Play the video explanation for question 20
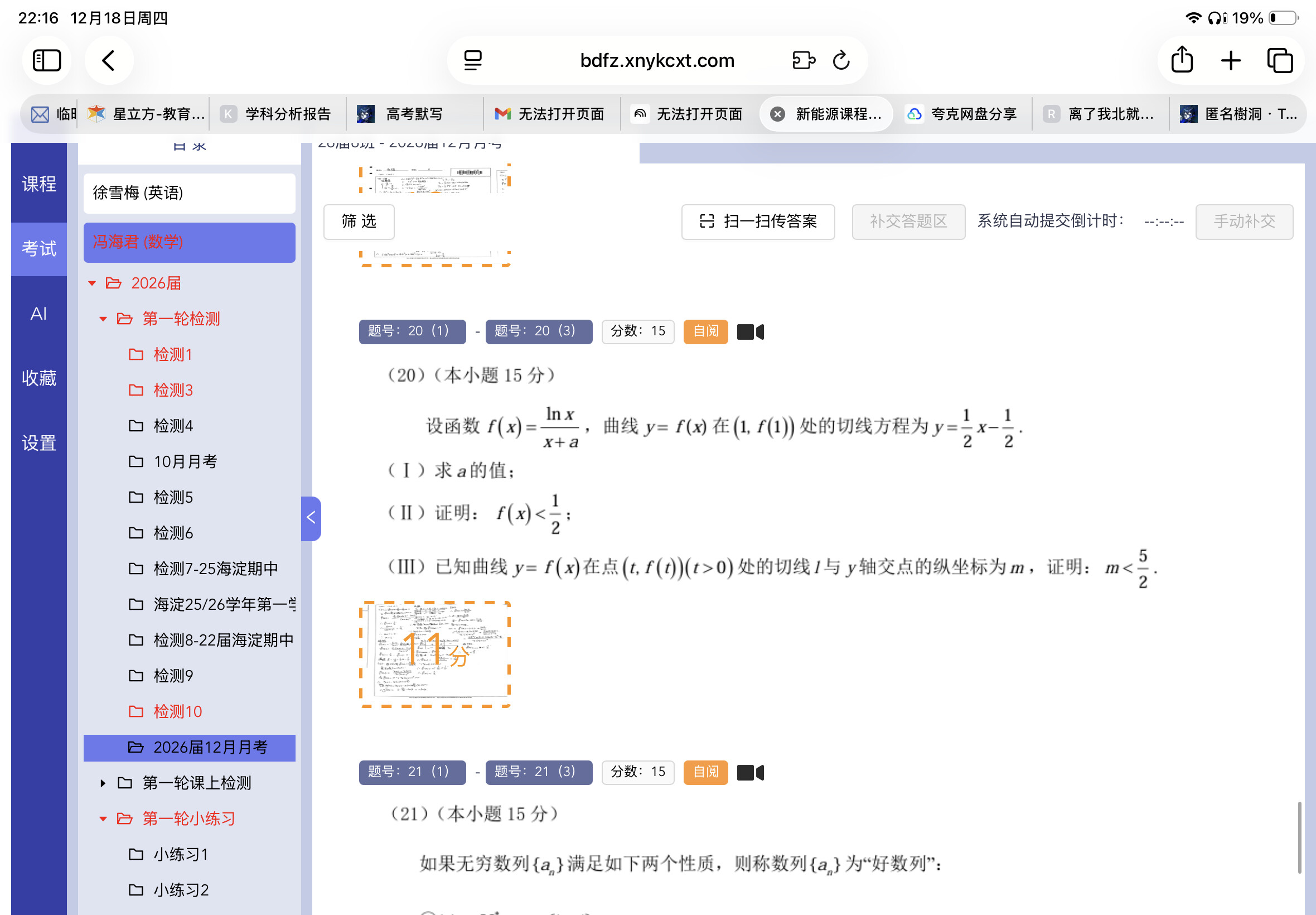The width and height of the screenshot is (1316, 915). [x=750, y=332]
